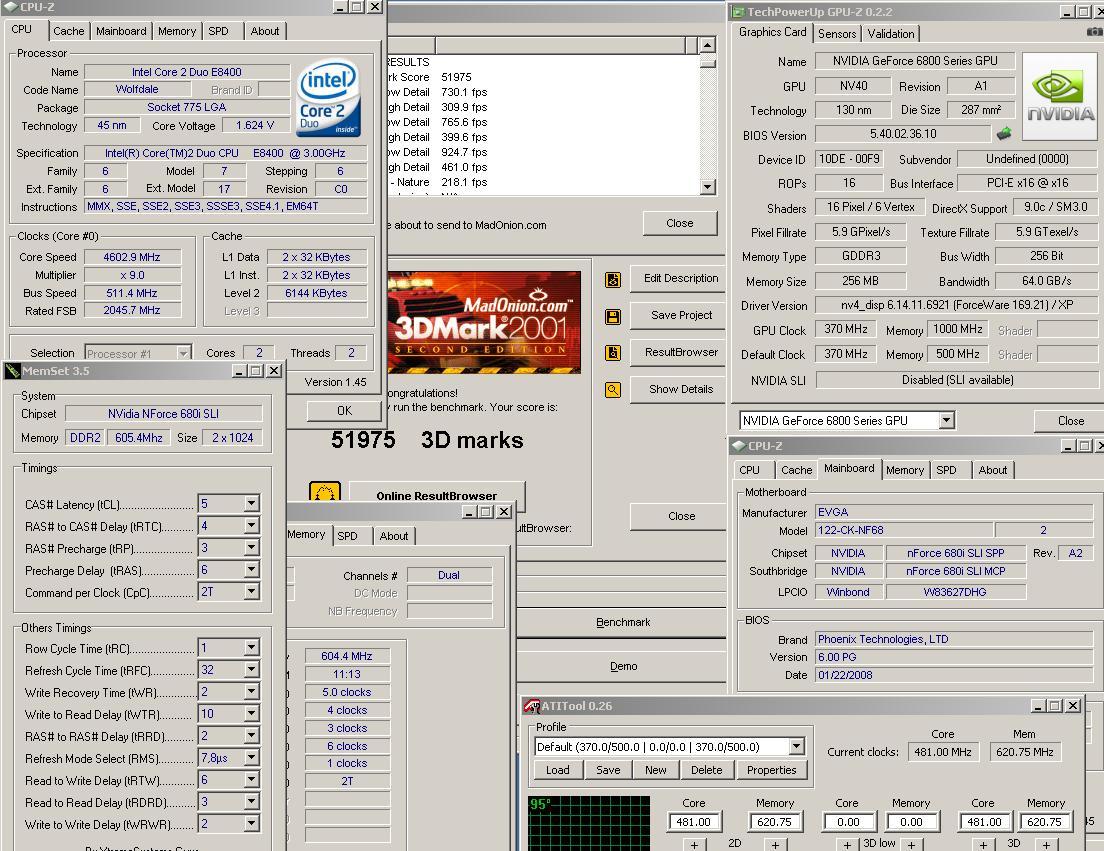
Task: Click the 3DMark2001 Second Edition banner
Action: [x=484, y=322]
